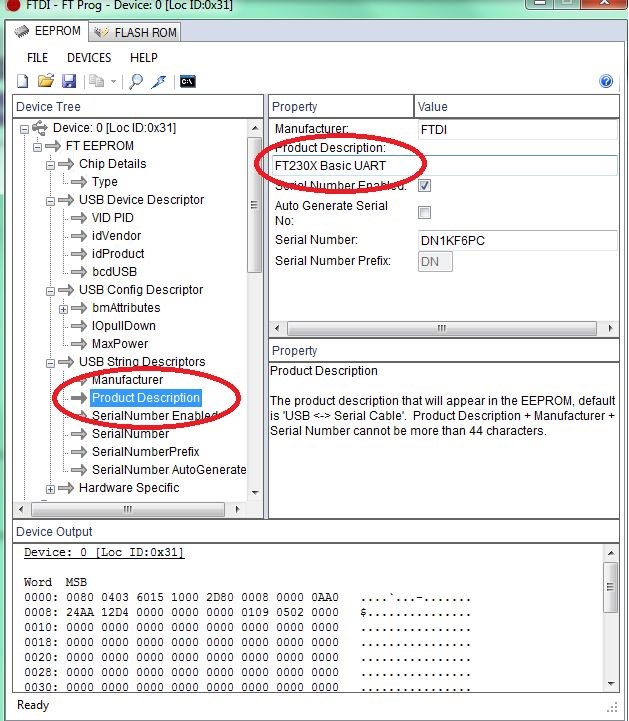629x721 pixels.
Task: Check Auto Generate Serial No checkbox
Action: pos(424,212)
